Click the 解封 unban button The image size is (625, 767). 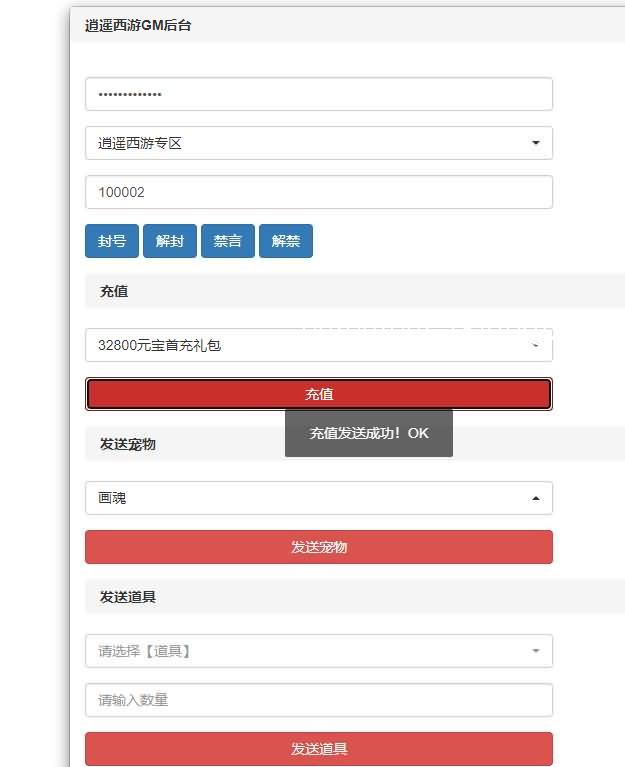(170, 241)
